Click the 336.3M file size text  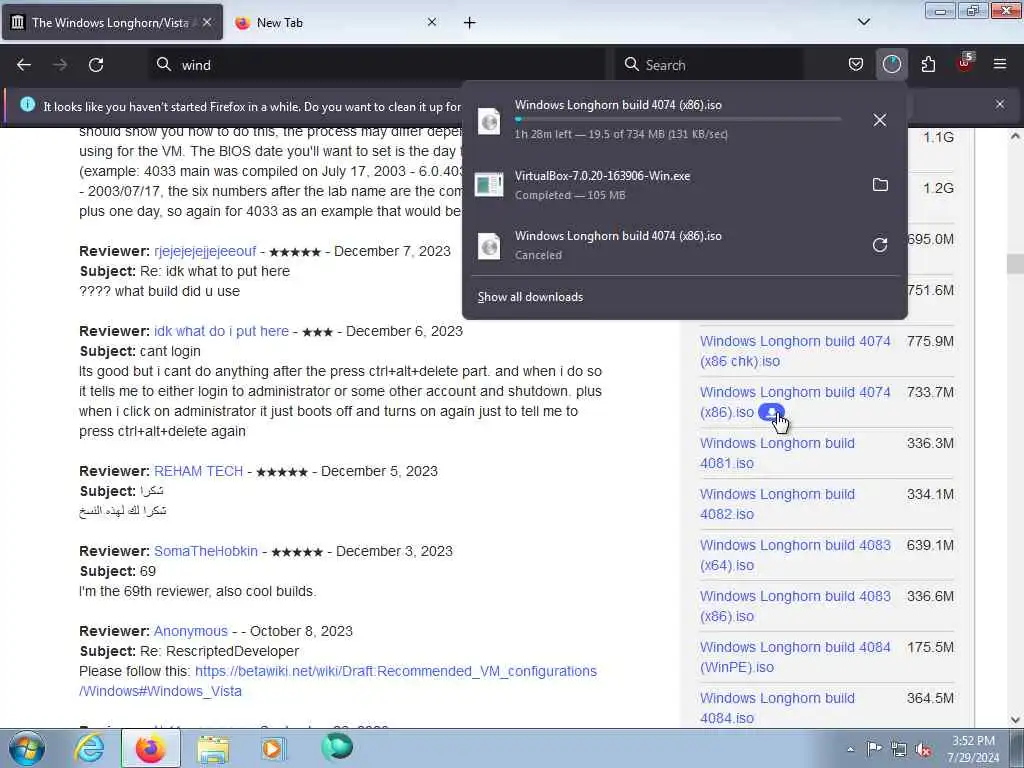[930, 443]
